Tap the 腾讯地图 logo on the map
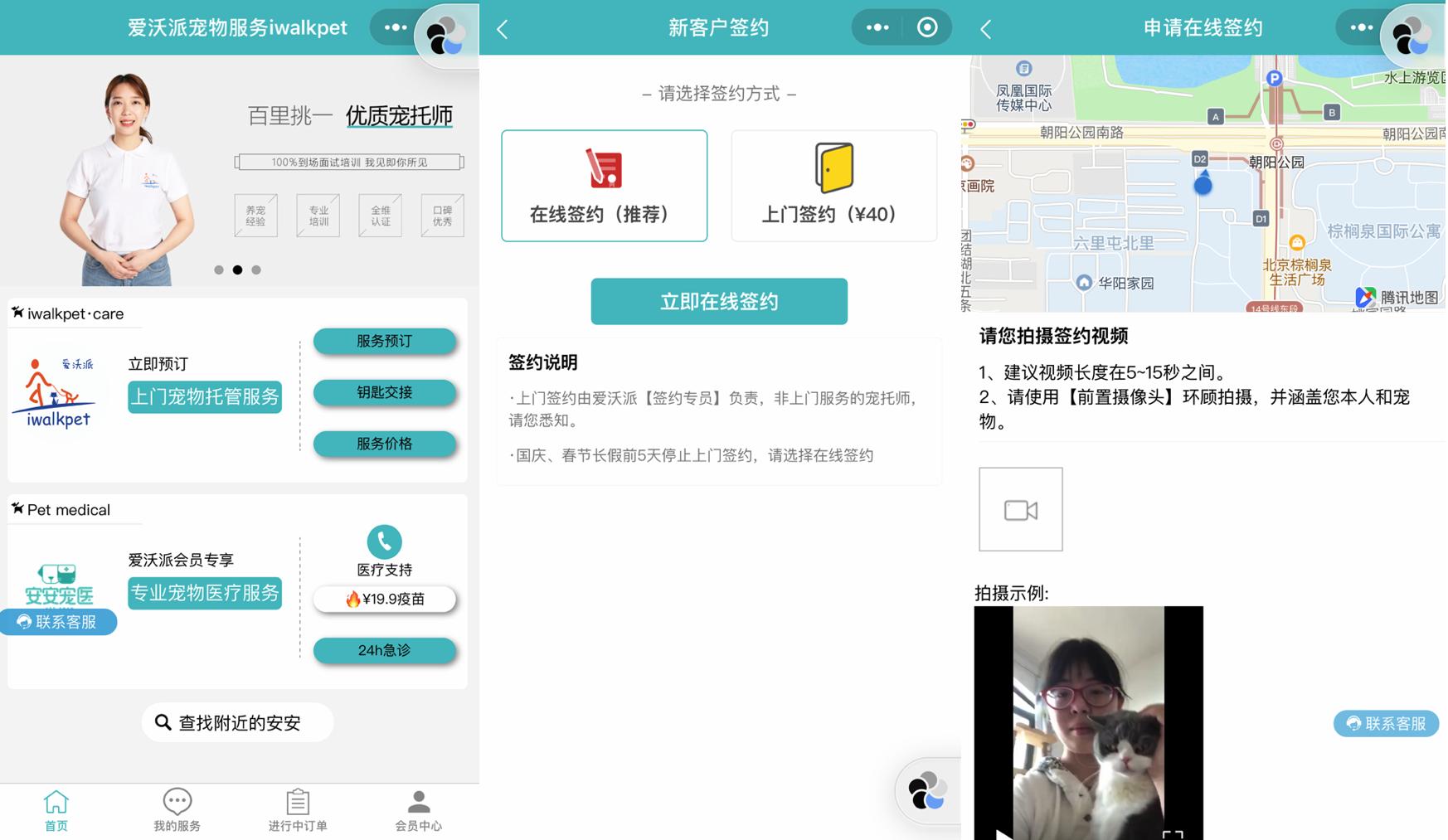Screen dimensions: 1448x840 tap(1397, 297)
